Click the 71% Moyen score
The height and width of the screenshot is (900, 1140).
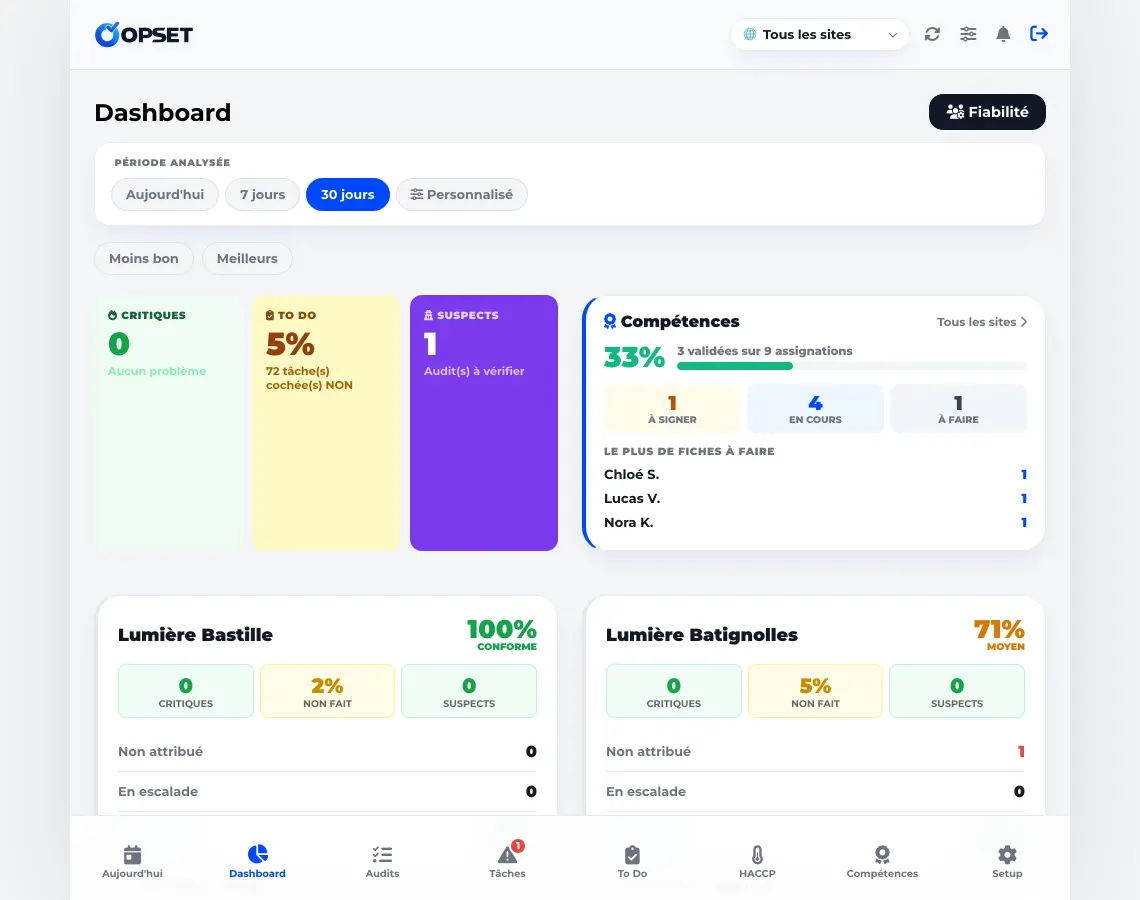click(x=999, y=635)
